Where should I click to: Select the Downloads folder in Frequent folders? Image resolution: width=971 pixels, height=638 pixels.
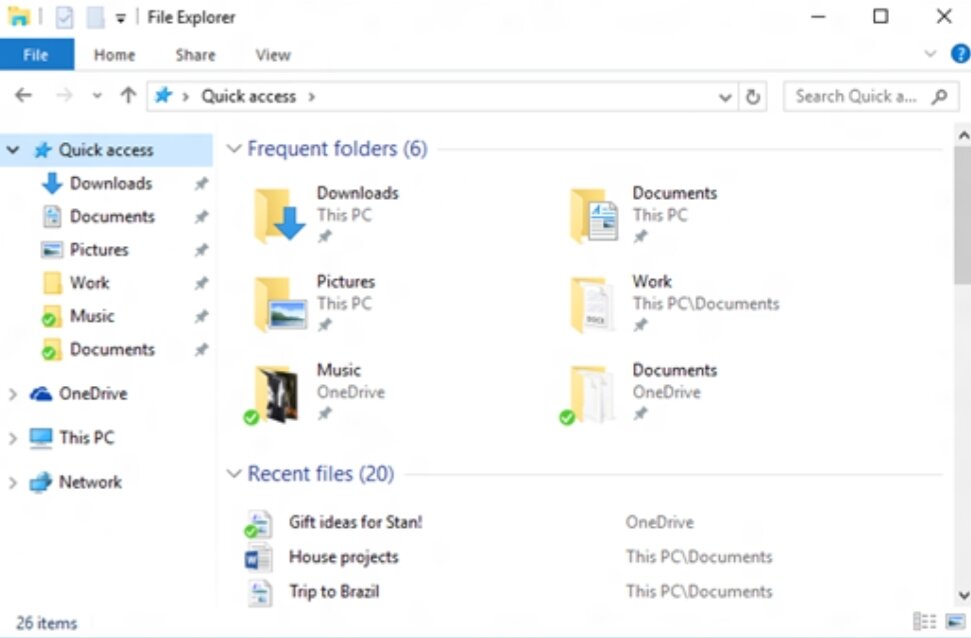click(x=326, y=214)
